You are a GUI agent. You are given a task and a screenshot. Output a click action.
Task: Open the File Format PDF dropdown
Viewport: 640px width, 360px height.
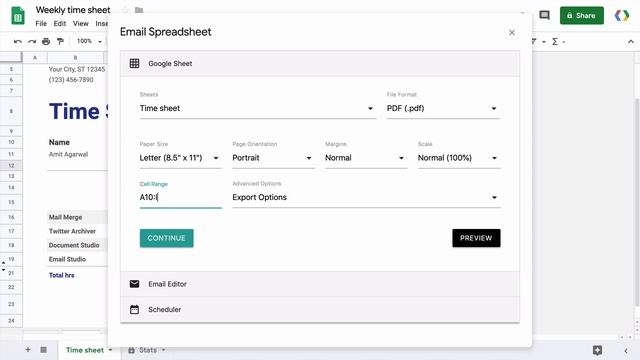[443, 108]
